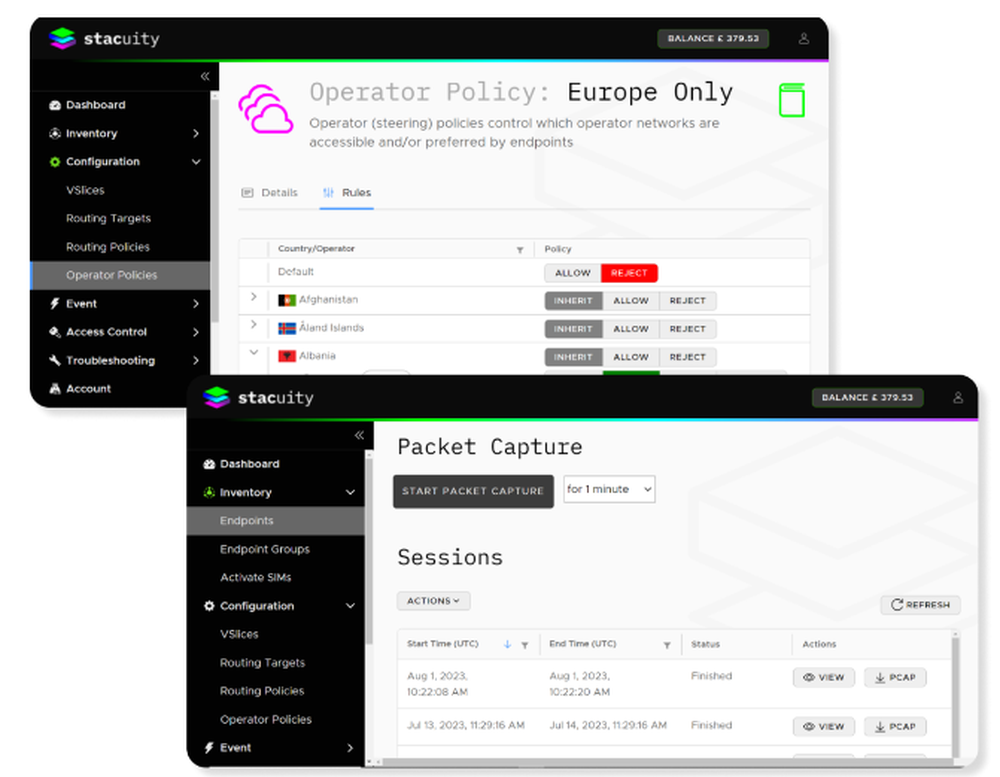Collapse the Albania row
Screen dimensions: 1000x777
(x=253, y=352)
